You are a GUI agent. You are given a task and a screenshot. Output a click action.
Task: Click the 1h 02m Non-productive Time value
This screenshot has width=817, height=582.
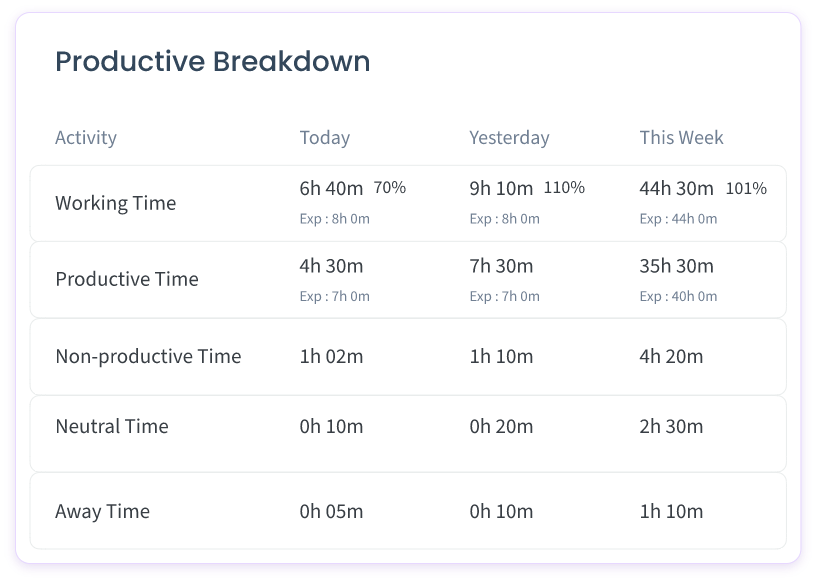coord(331,356)
